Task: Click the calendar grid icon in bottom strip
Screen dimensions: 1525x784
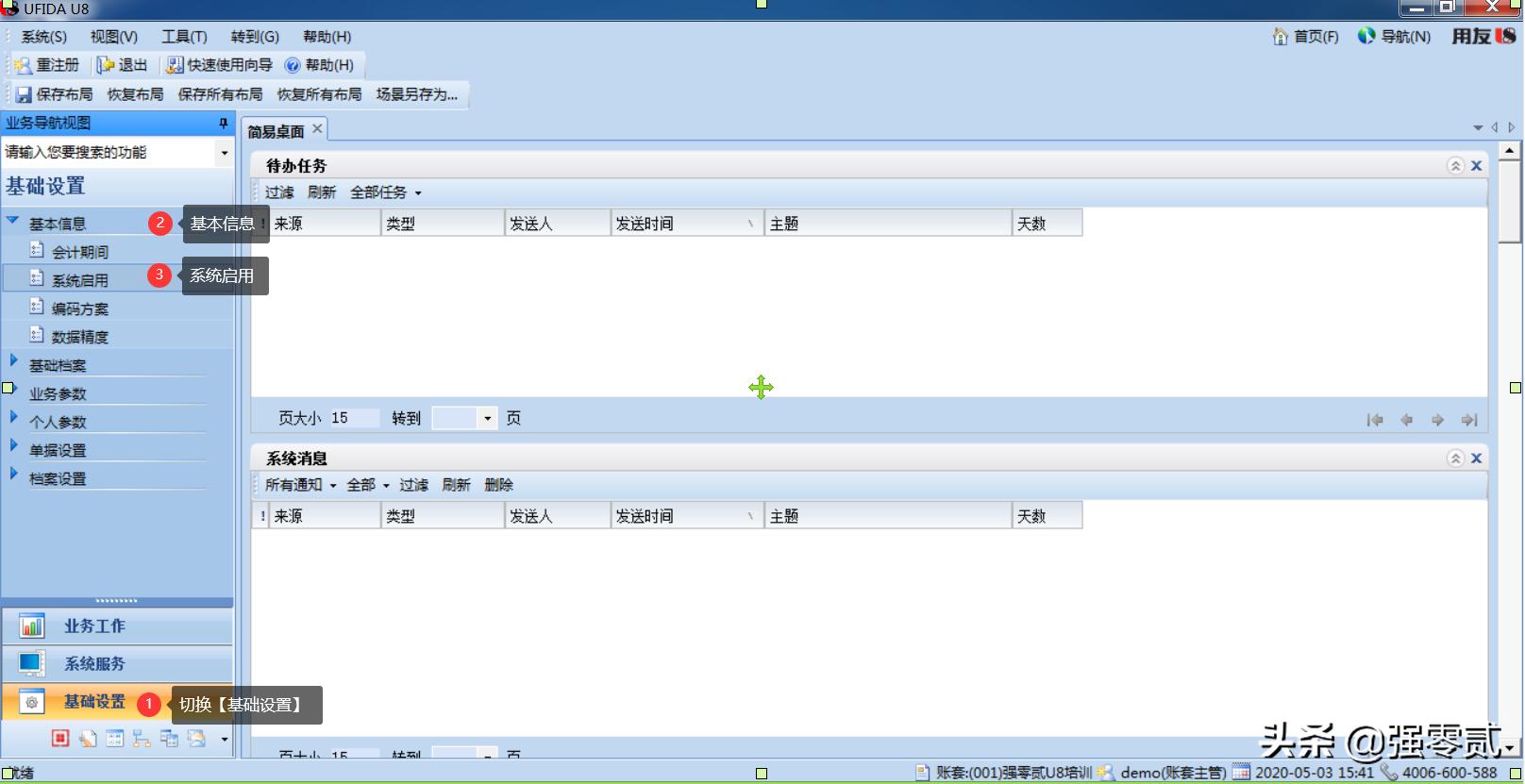Action: tap(114, 739)
